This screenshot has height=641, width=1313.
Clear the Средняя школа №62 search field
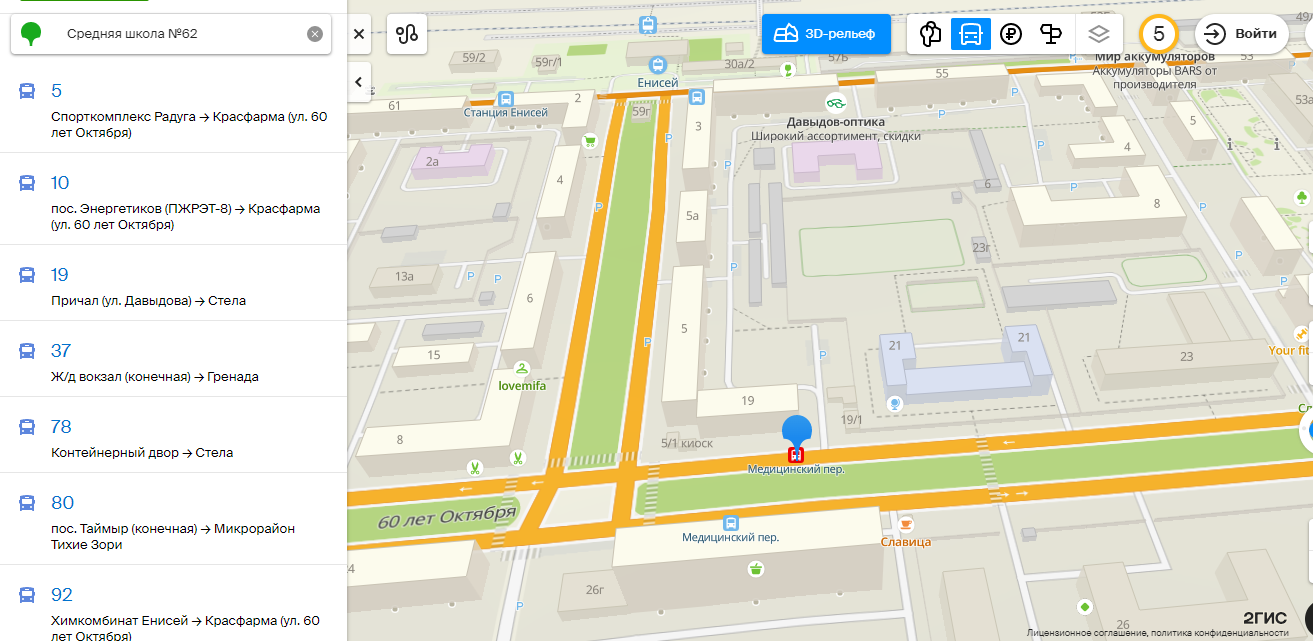coord(315,34)
